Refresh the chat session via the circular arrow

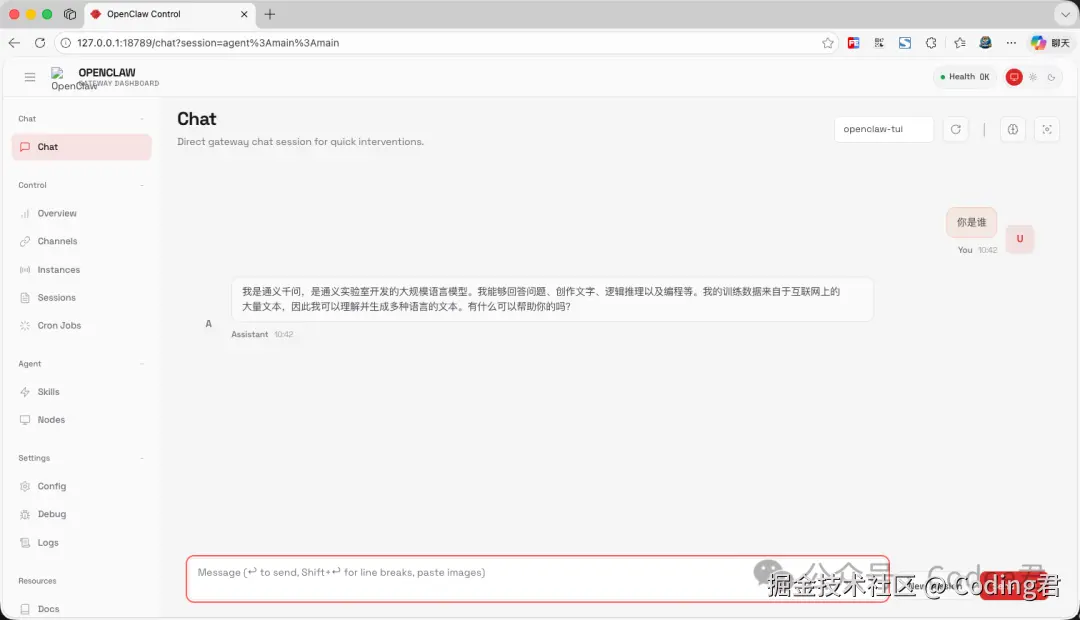(955, 129)
